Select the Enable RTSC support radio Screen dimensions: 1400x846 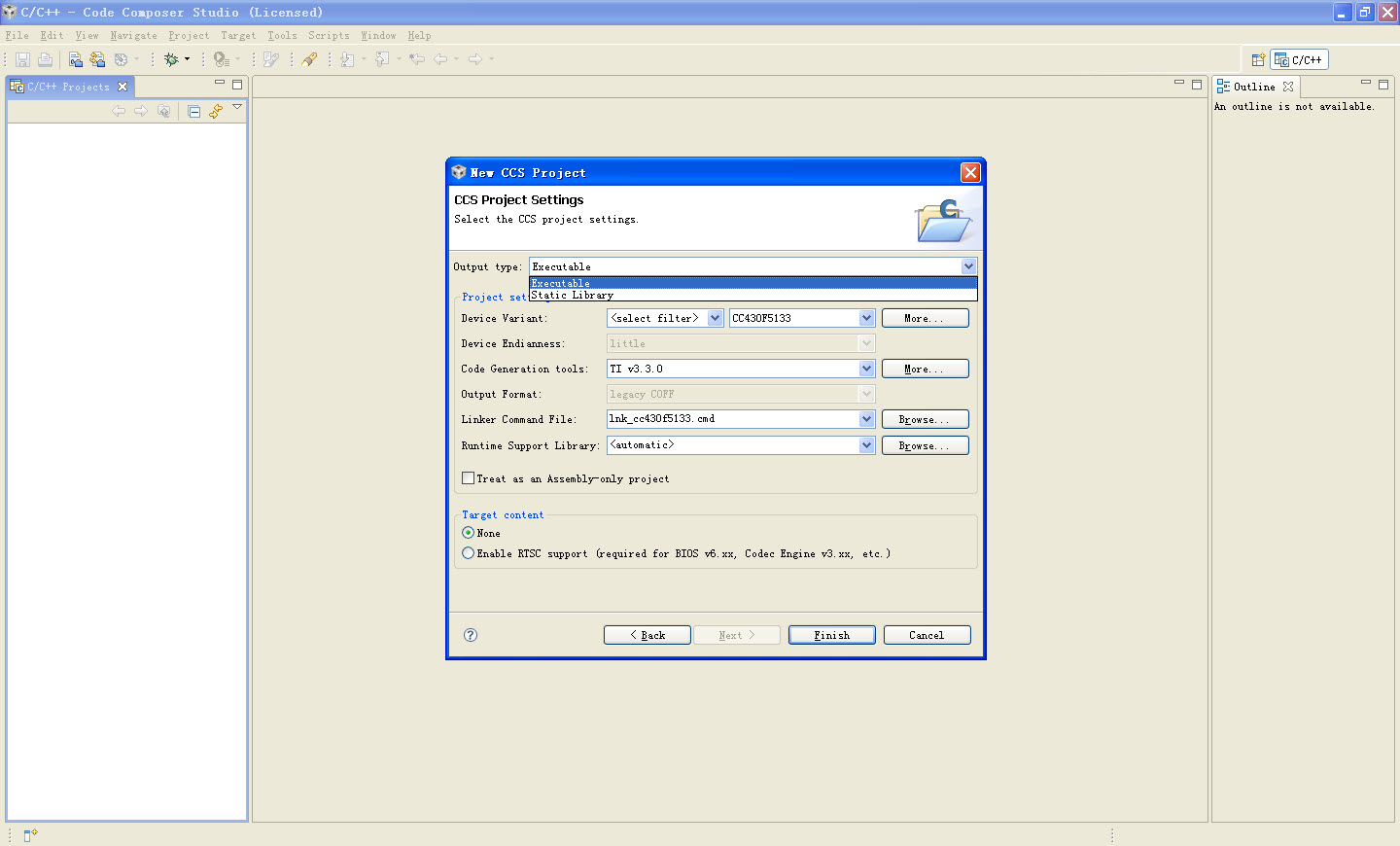469,553
